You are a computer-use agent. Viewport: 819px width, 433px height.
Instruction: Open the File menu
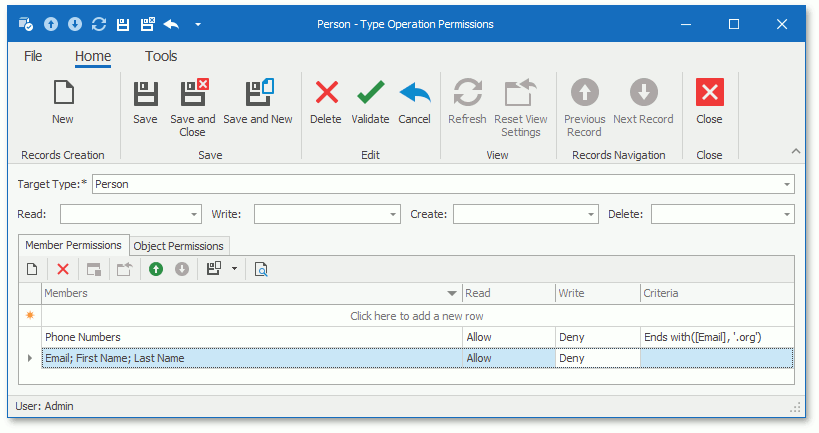pyautogui.click(x=33, y=56)
